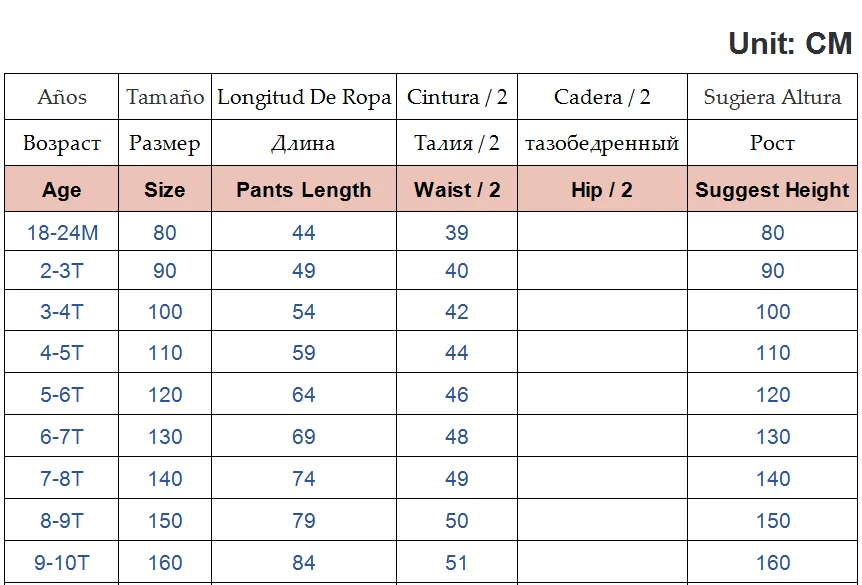862x585 pixels.
Task: Click the "5-6T" age cell
Action: tap(62, 395)
